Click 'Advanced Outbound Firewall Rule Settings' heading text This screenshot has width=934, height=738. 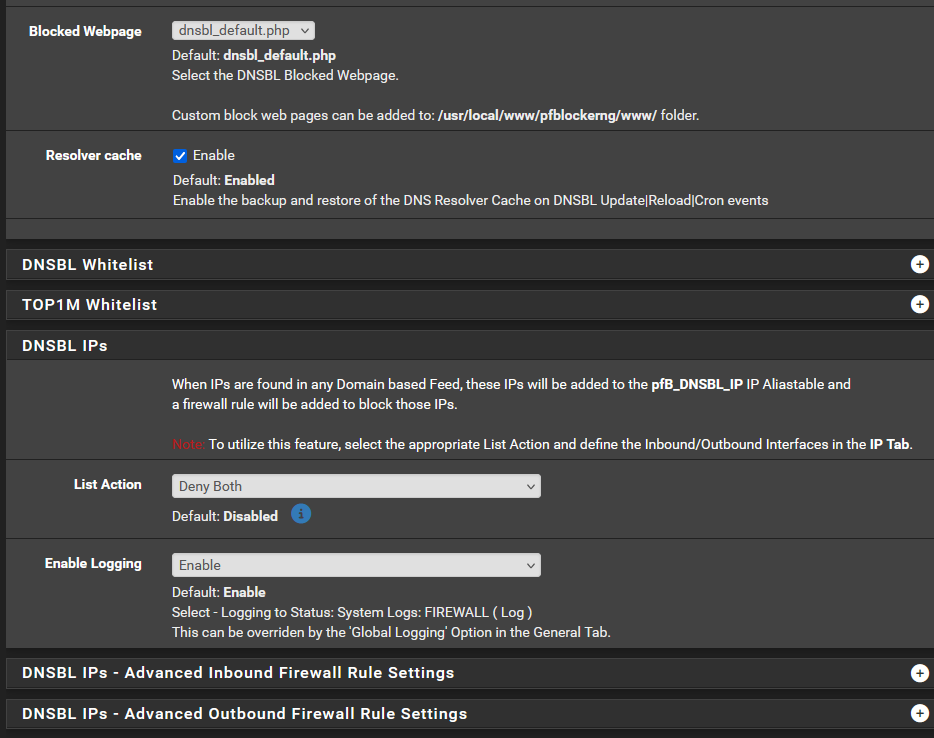pos(244,714)
